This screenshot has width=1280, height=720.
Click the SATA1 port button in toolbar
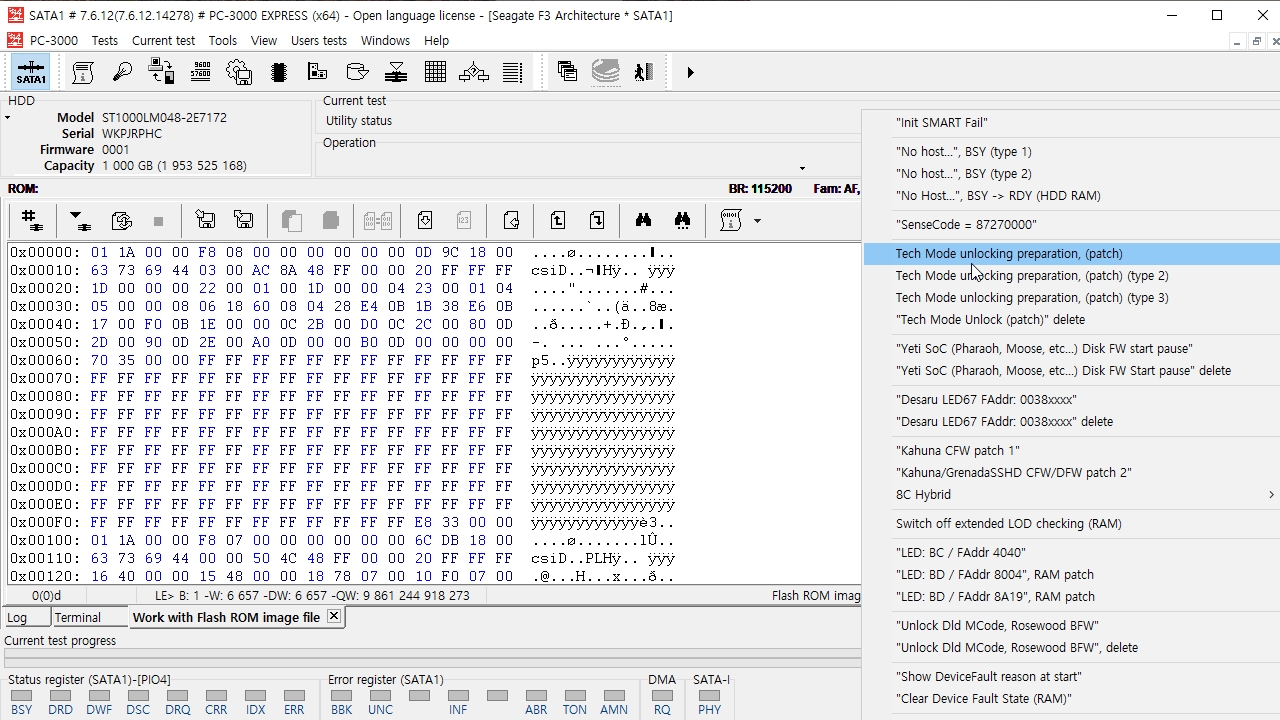[x=31, y=73]
